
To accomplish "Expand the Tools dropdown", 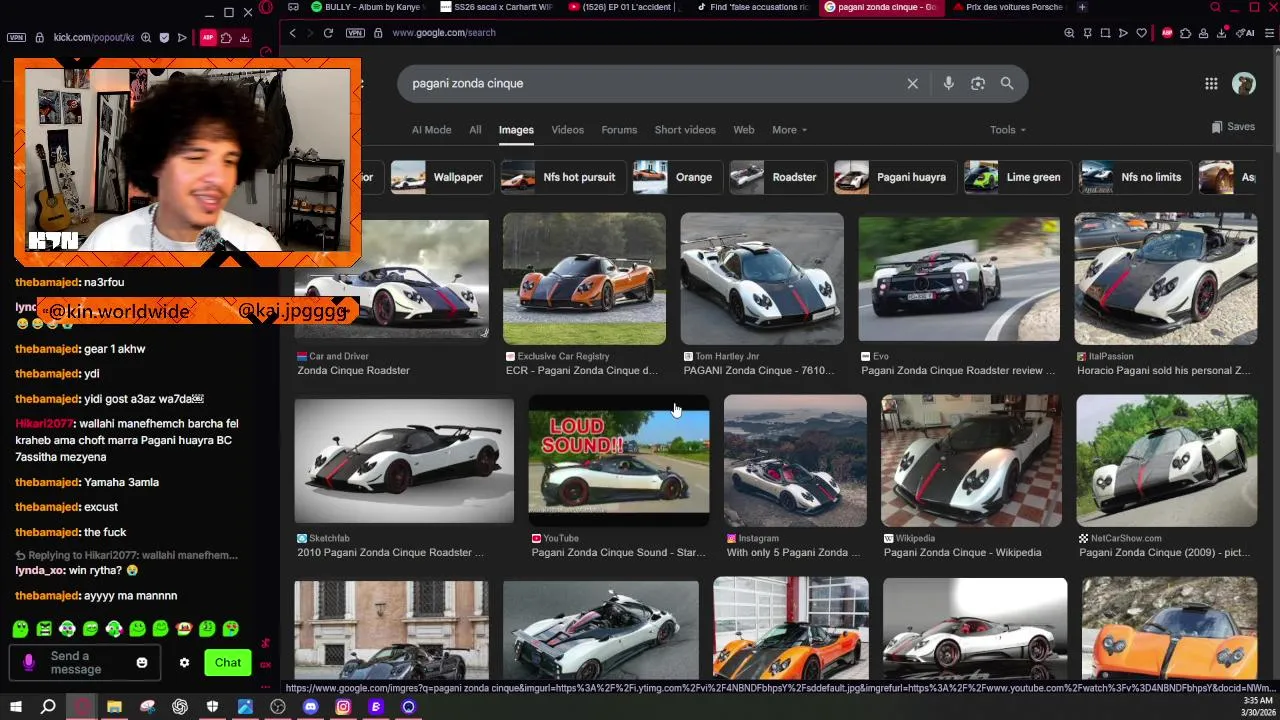I will 1008,130.
